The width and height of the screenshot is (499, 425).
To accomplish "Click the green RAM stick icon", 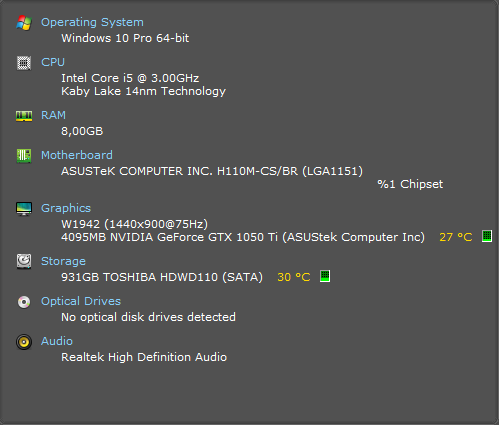I will pyautogui.click(x=24, y=116).
